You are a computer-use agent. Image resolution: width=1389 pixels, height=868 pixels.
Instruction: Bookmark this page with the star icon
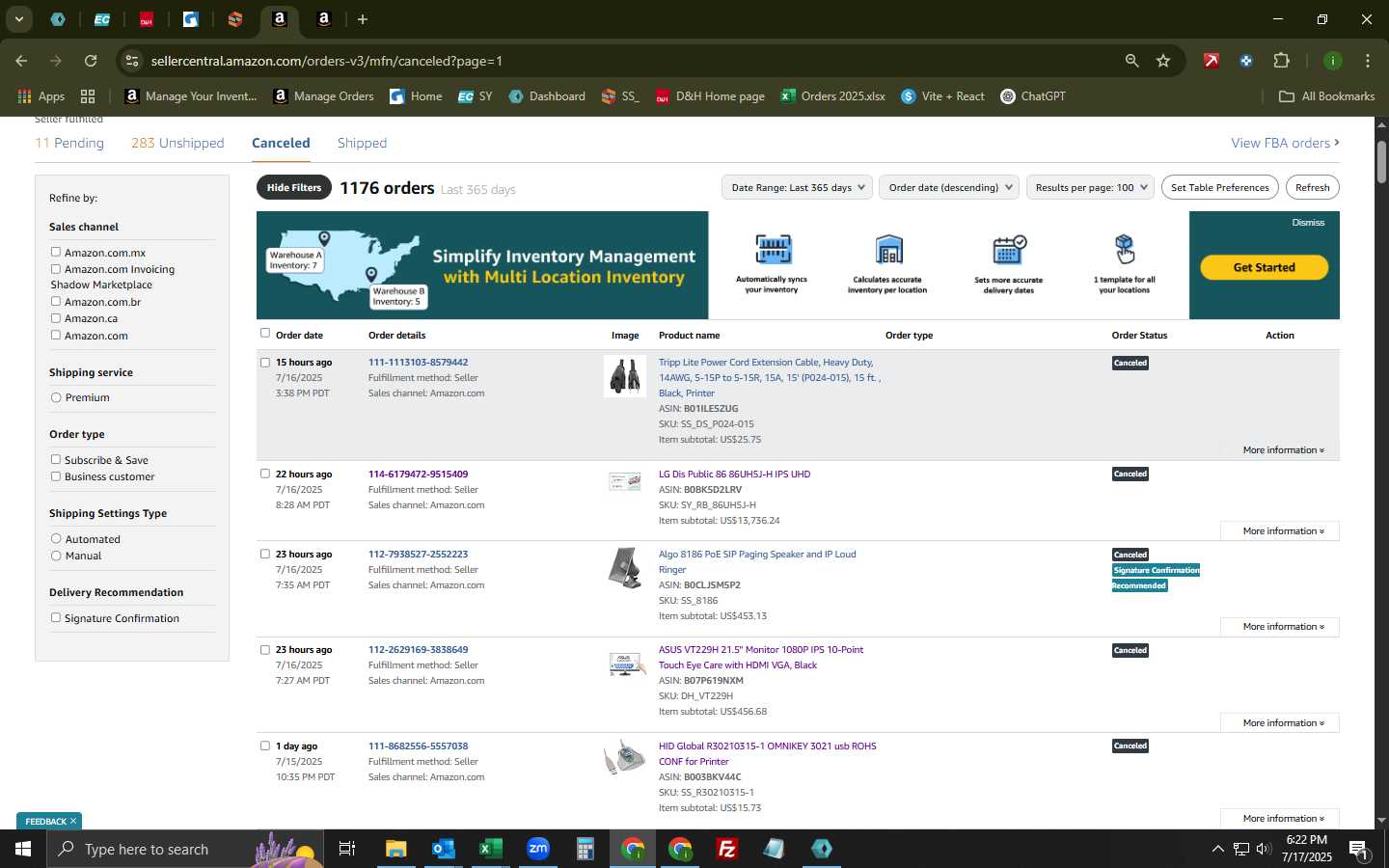pyautogui.click(x=1163, y=61)
